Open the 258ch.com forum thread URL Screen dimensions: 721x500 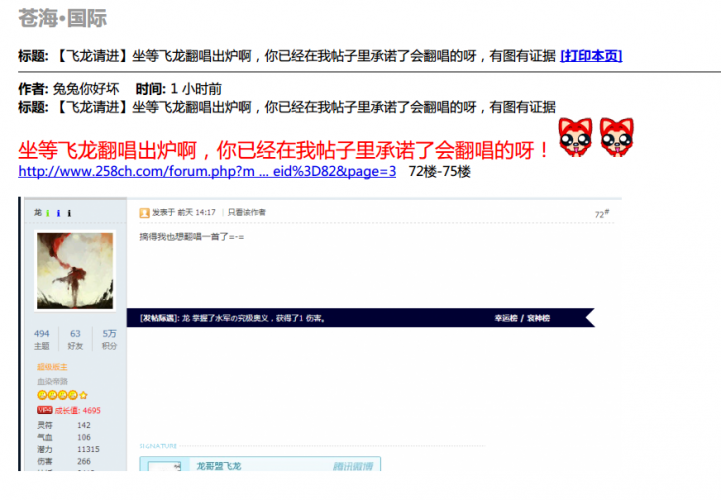[x=207, y=171]
